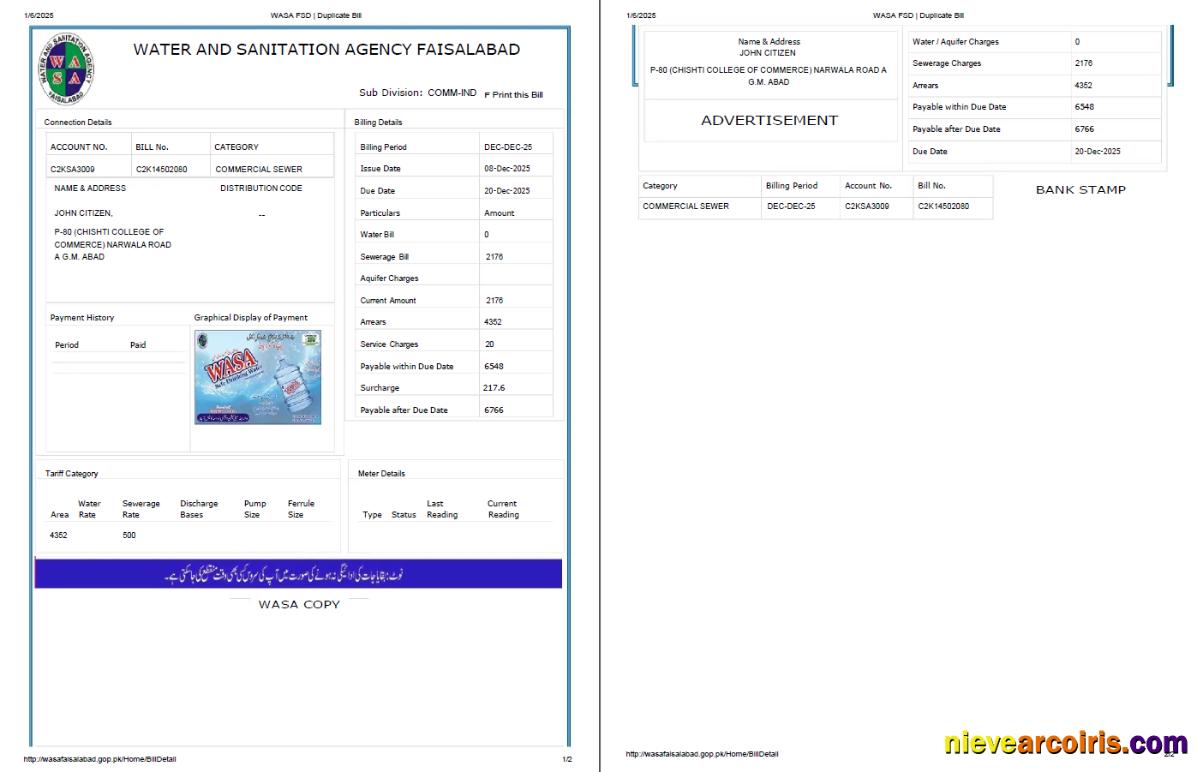Viewport: 1197px width, 772px height.
Task: Click the BANK STAMP area
Action: click(1081, 189)
